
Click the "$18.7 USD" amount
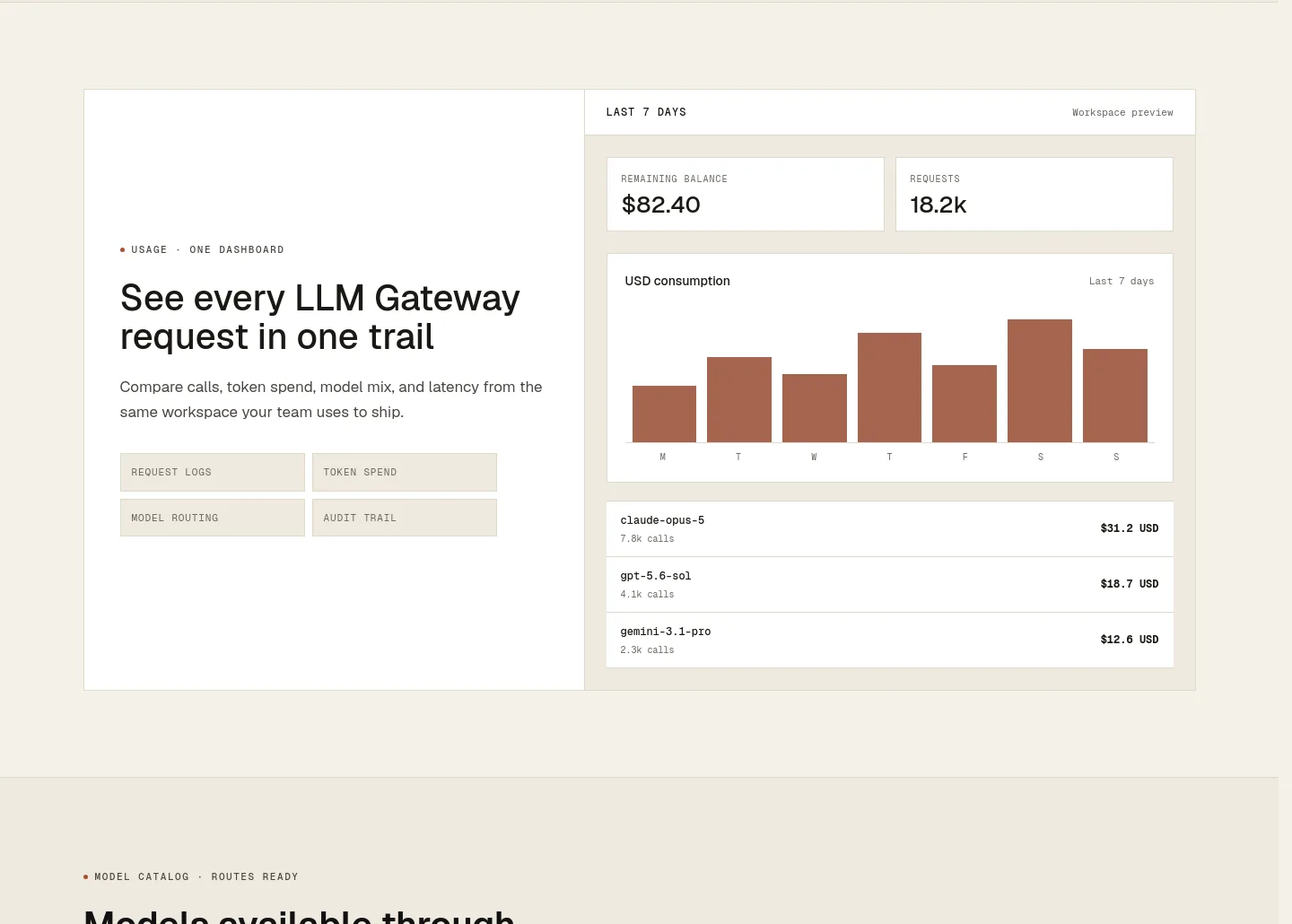pyautogui.click(x=1130, y=584)
